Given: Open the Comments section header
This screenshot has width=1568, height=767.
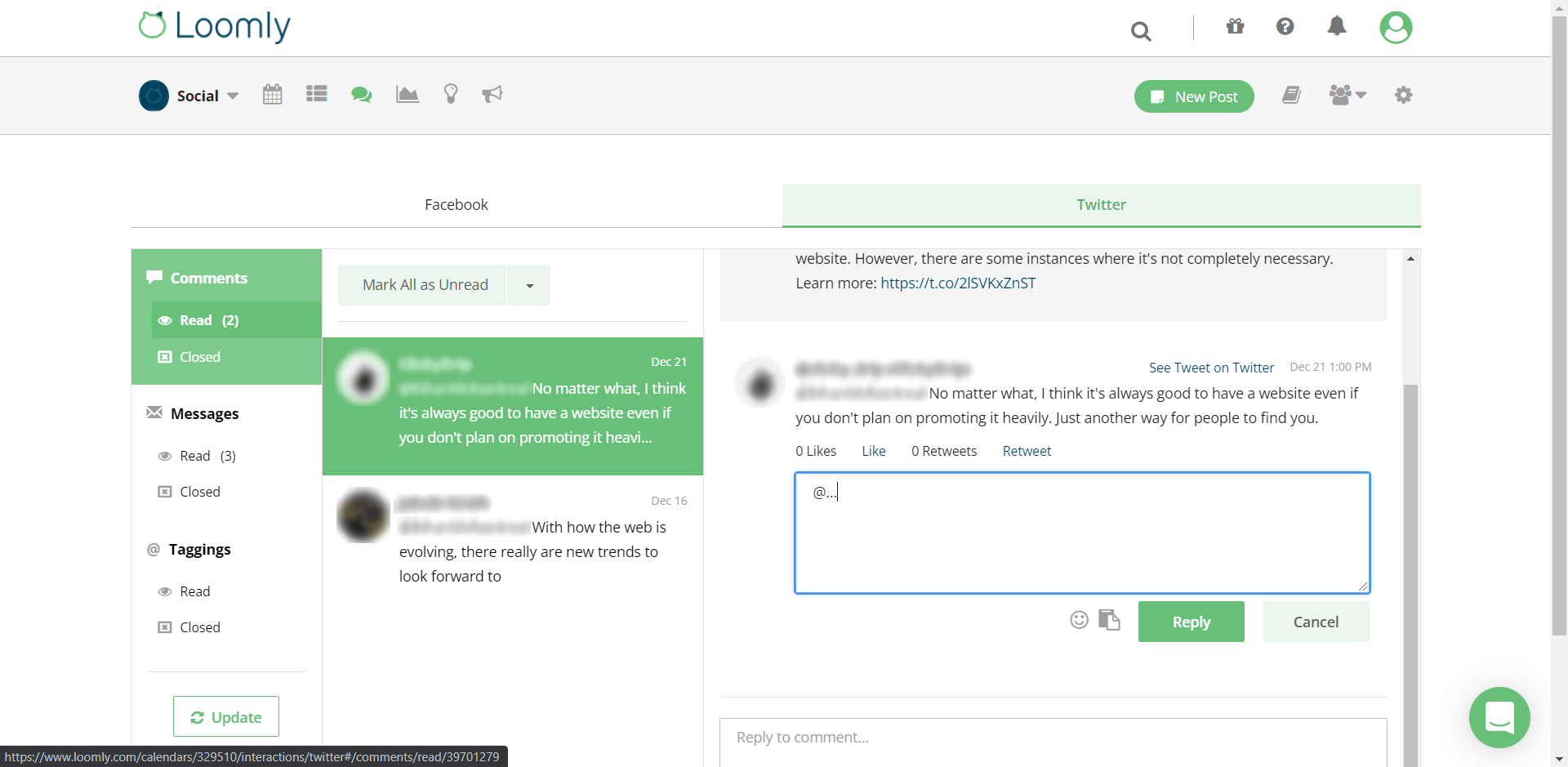Looking at the screenshot, I should click(x=209, y=278).
